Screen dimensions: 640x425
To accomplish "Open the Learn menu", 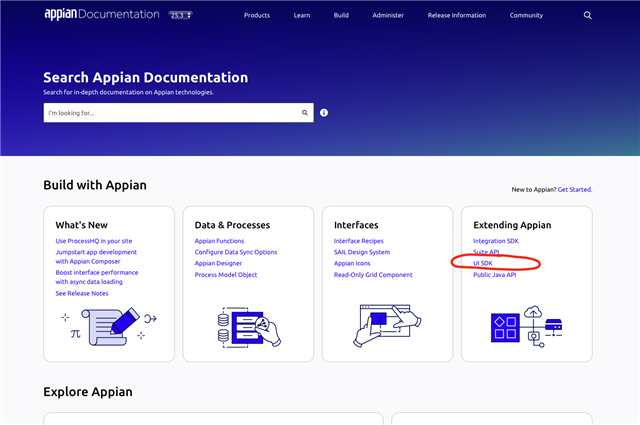I will (x=302, y=16).
